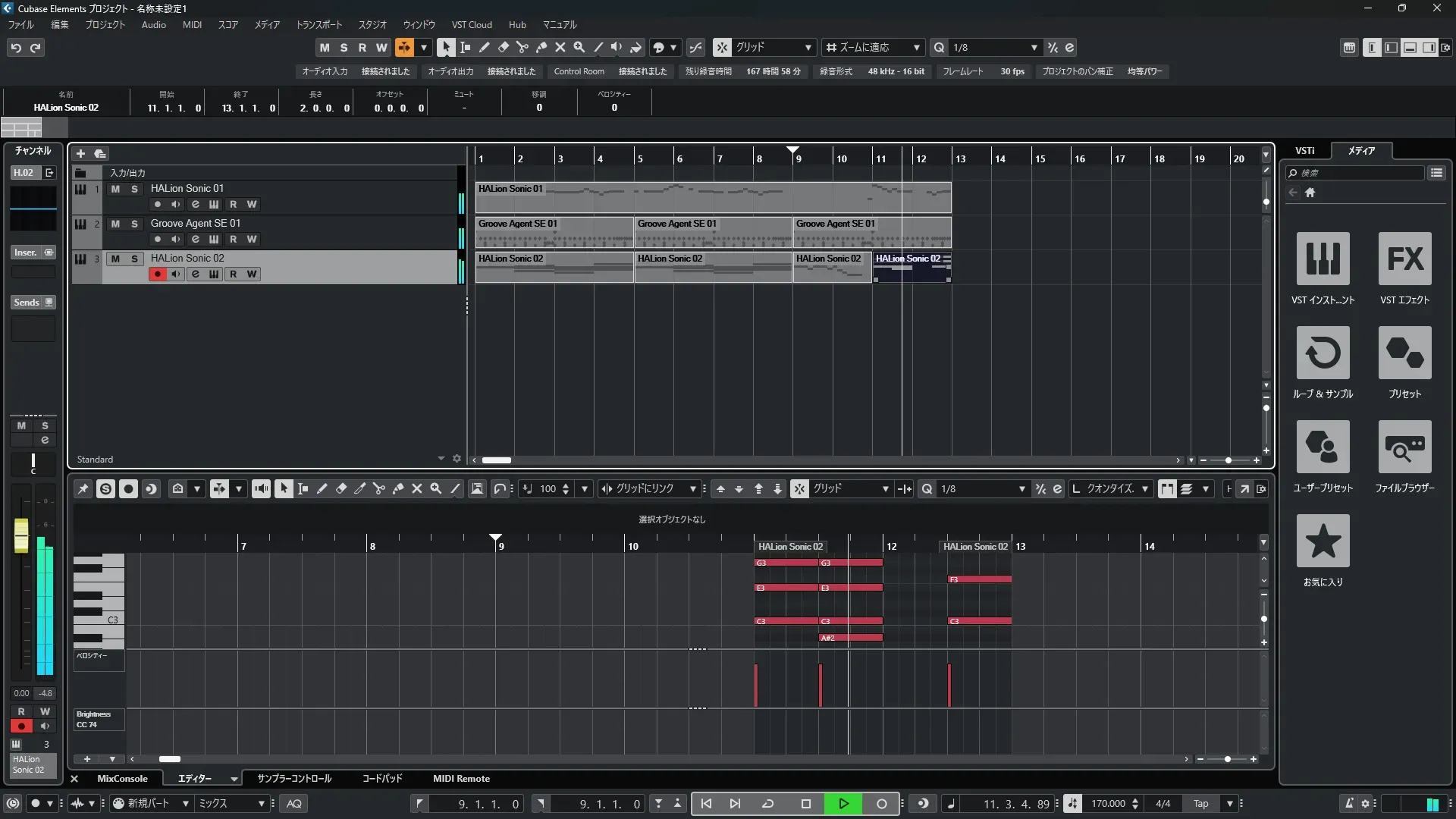Open VST Instruments in media panel
The image size is (1456, 819).
[x=1323, y=259]
